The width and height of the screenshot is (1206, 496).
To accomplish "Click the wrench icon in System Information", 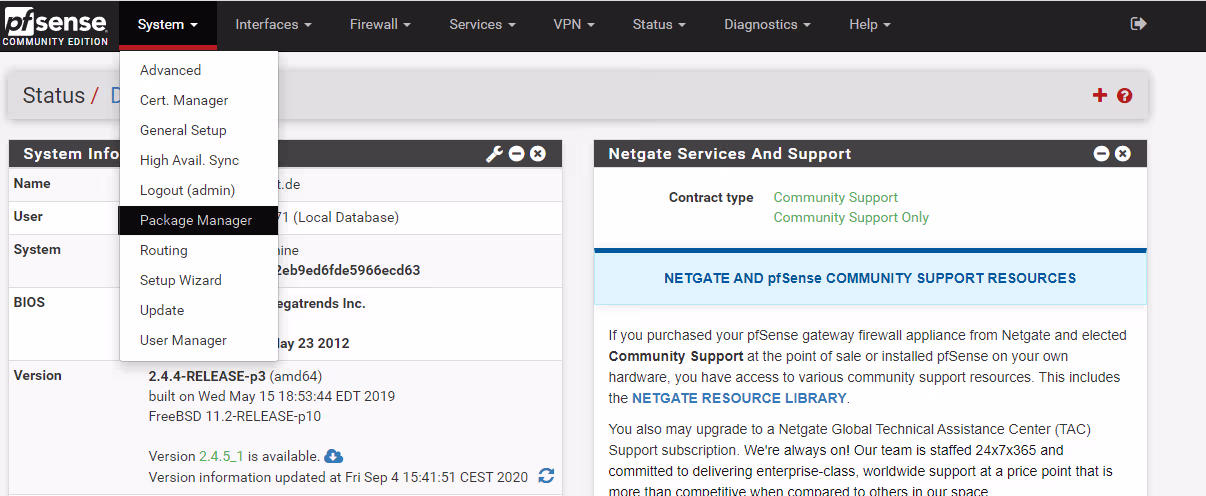I will tap(494, 154).
